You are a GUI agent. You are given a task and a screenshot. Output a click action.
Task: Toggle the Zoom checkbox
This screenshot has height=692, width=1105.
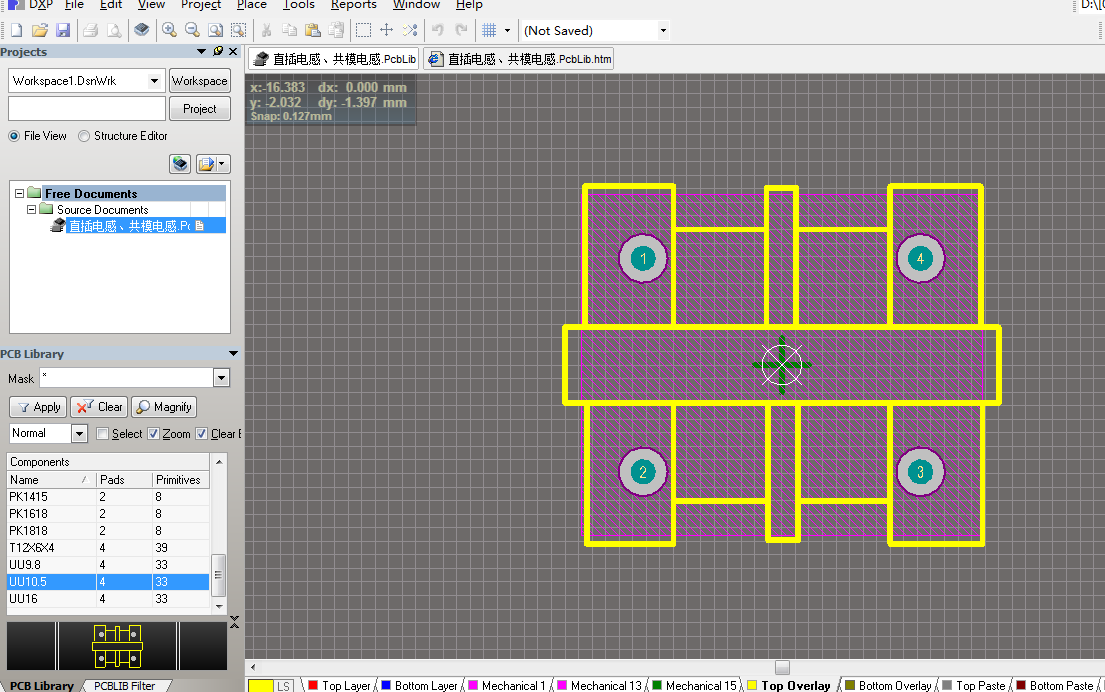[x=154, y=434]
